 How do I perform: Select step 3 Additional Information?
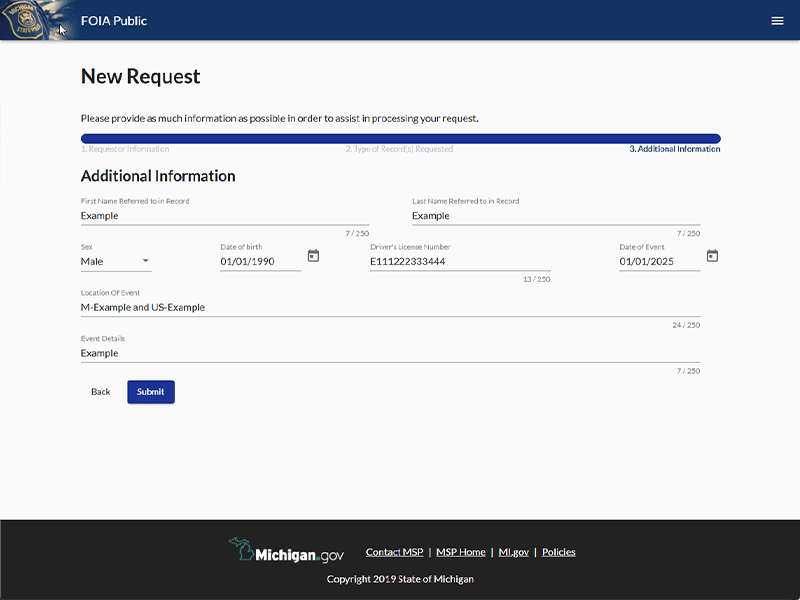pos(674,149)
